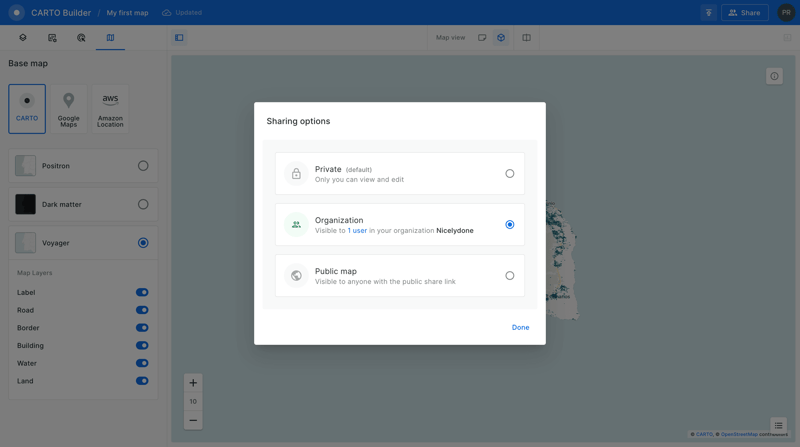
Task: Switch to 3D cube map view icon
Action: click(501, 38)
